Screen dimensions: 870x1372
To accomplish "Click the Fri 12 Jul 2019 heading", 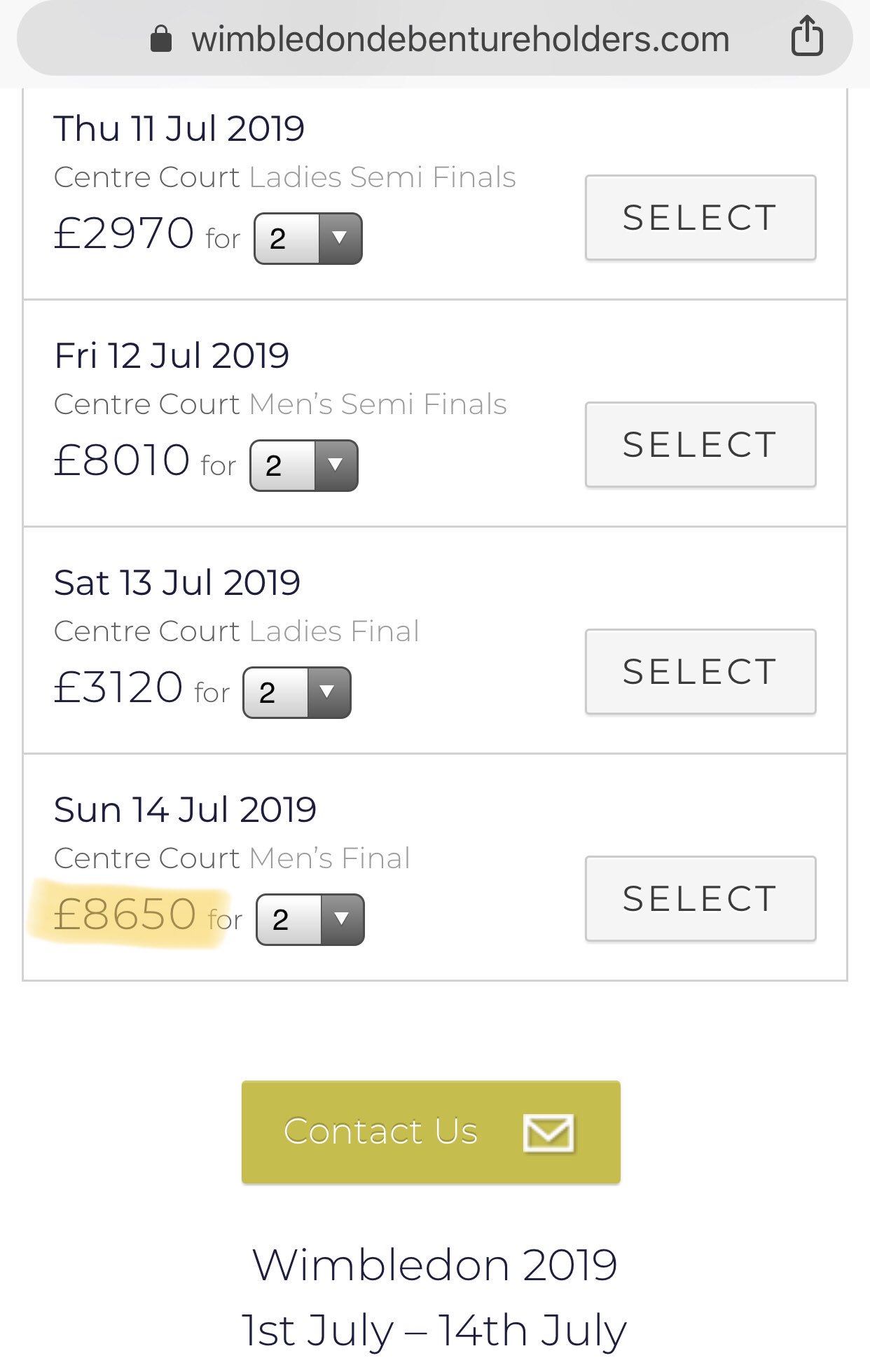I will [x=172, y=356].
